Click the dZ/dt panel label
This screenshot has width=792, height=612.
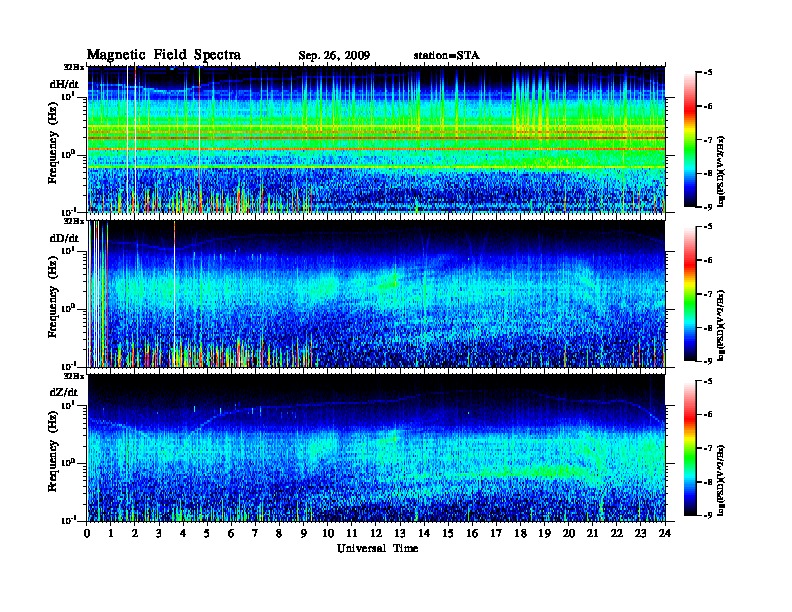pyautogui.click(x=64, y=392)
